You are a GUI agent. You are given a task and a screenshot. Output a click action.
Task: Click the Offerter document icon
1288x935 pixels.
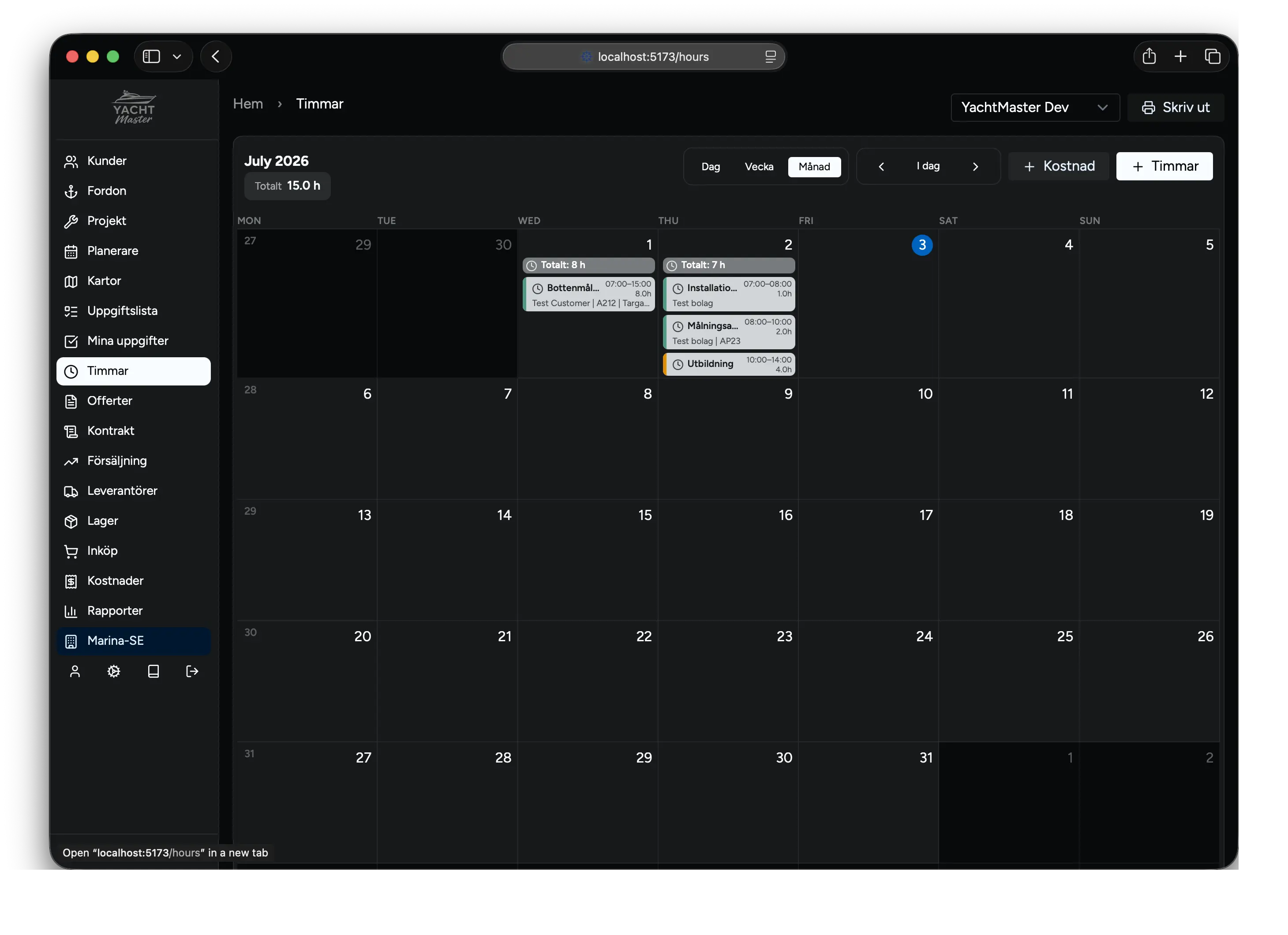(71, 402)
